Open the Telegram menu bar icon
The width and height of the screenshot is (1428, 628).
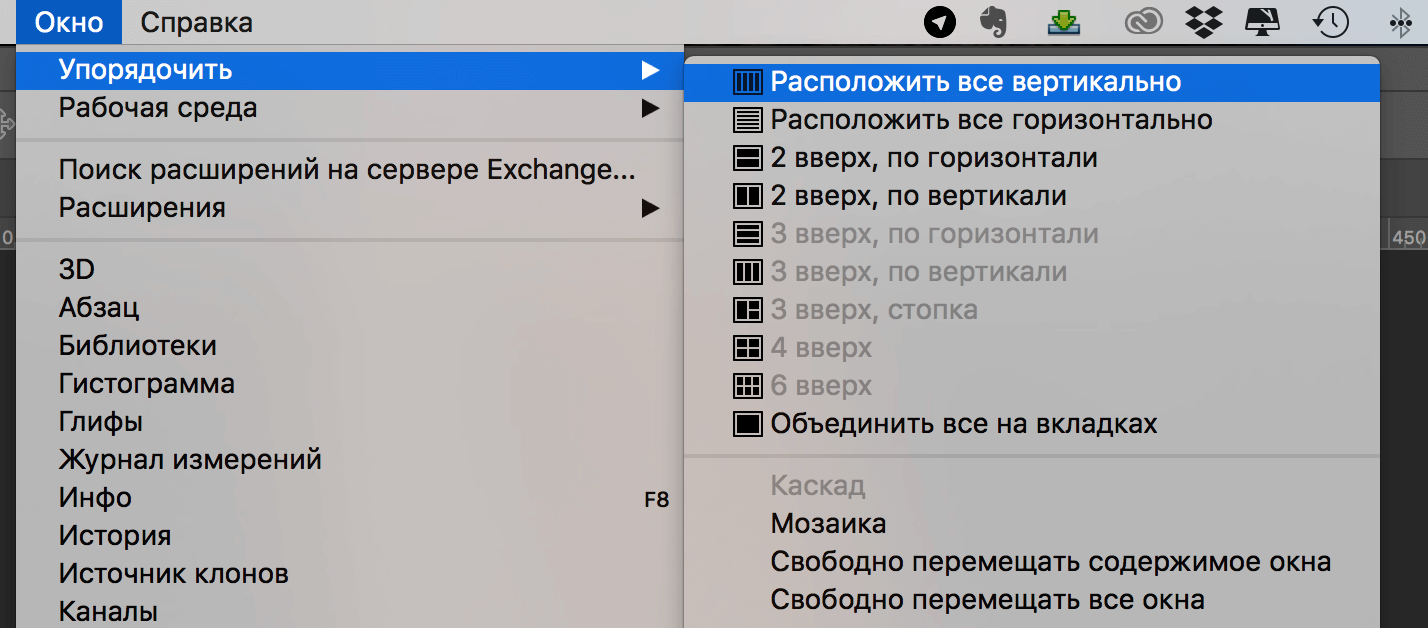pyautogui.click(x=939, y=21)
